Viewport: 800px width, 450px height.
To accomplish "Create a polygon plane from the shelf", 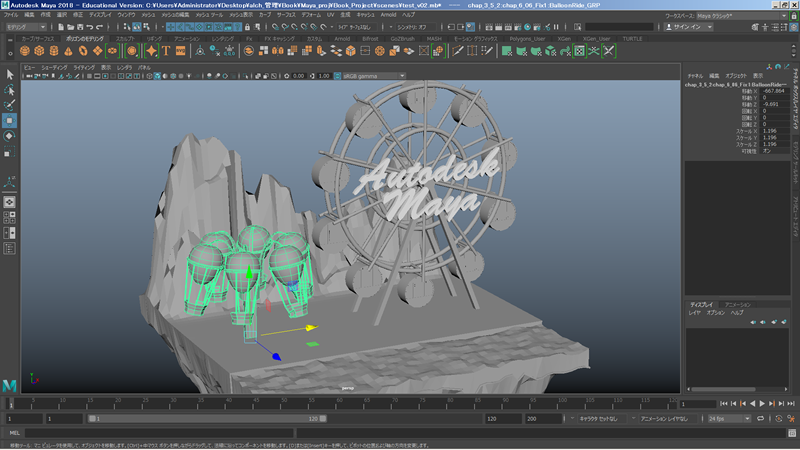I will (97, 51).
